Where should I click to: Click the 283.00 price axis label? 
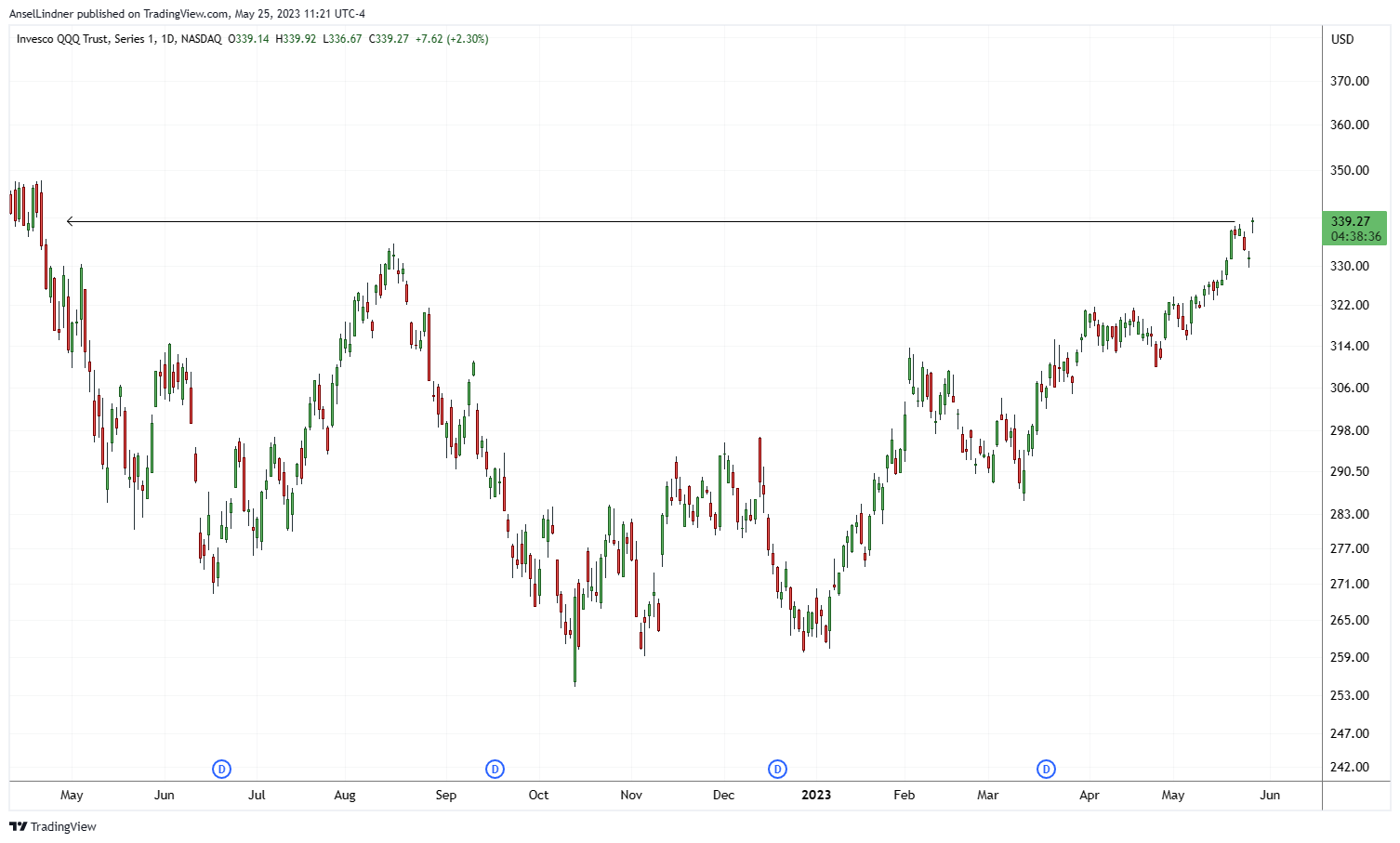1350,514
